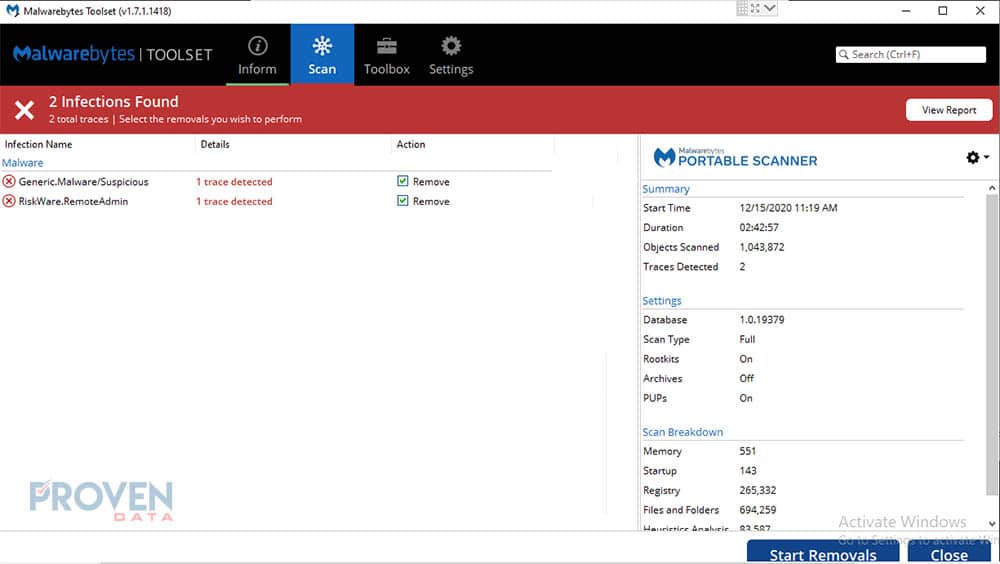Click the Objects Scanned value 1,043,872
This screenshot has height=564, width=1000.
[762, 247]
